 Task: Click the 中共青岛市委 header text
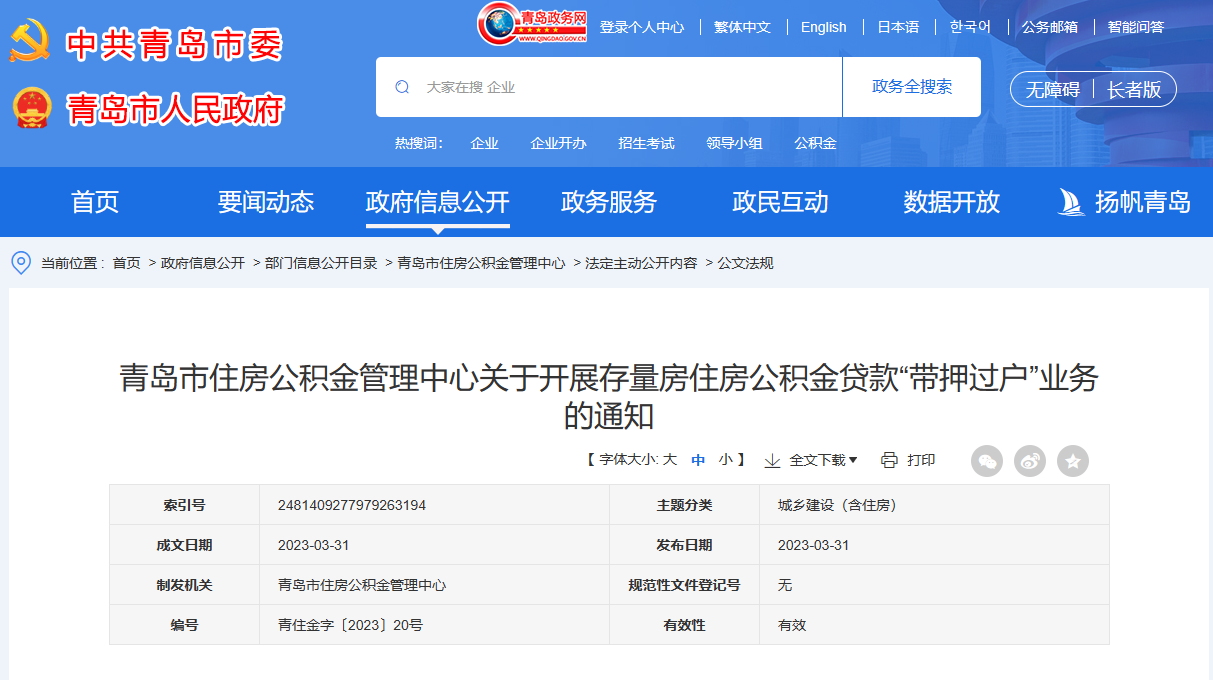(x=174, y=44)
